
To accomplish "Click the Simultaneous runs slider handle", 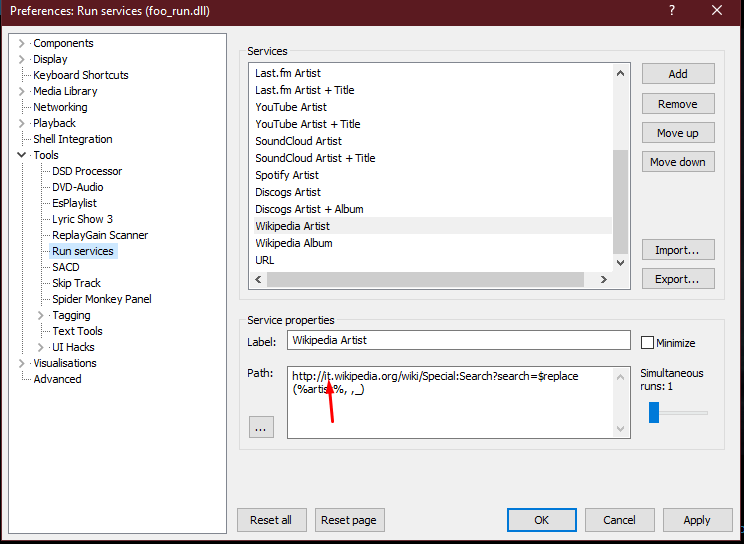I will pyautogui.click(x=654, y=412).
